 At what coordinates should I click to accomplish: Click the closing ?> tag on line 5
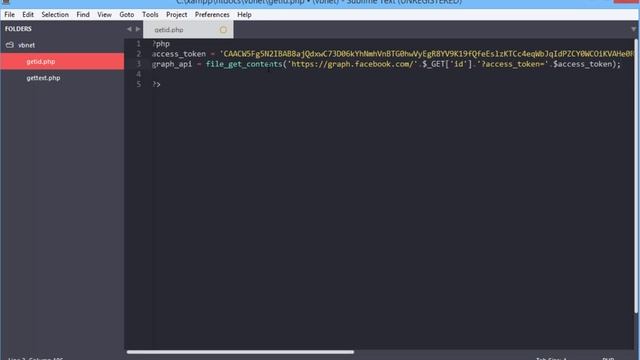point(156,84)
